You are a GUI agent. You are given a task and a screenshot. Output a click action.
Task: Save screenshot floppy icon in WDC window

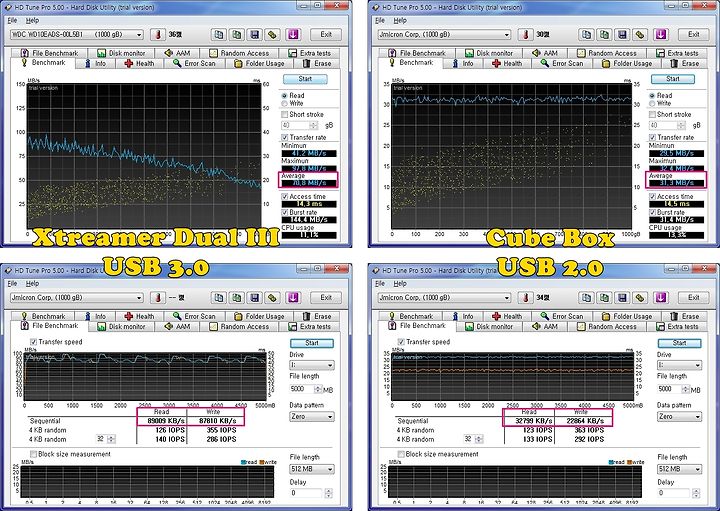pos(254,35)
